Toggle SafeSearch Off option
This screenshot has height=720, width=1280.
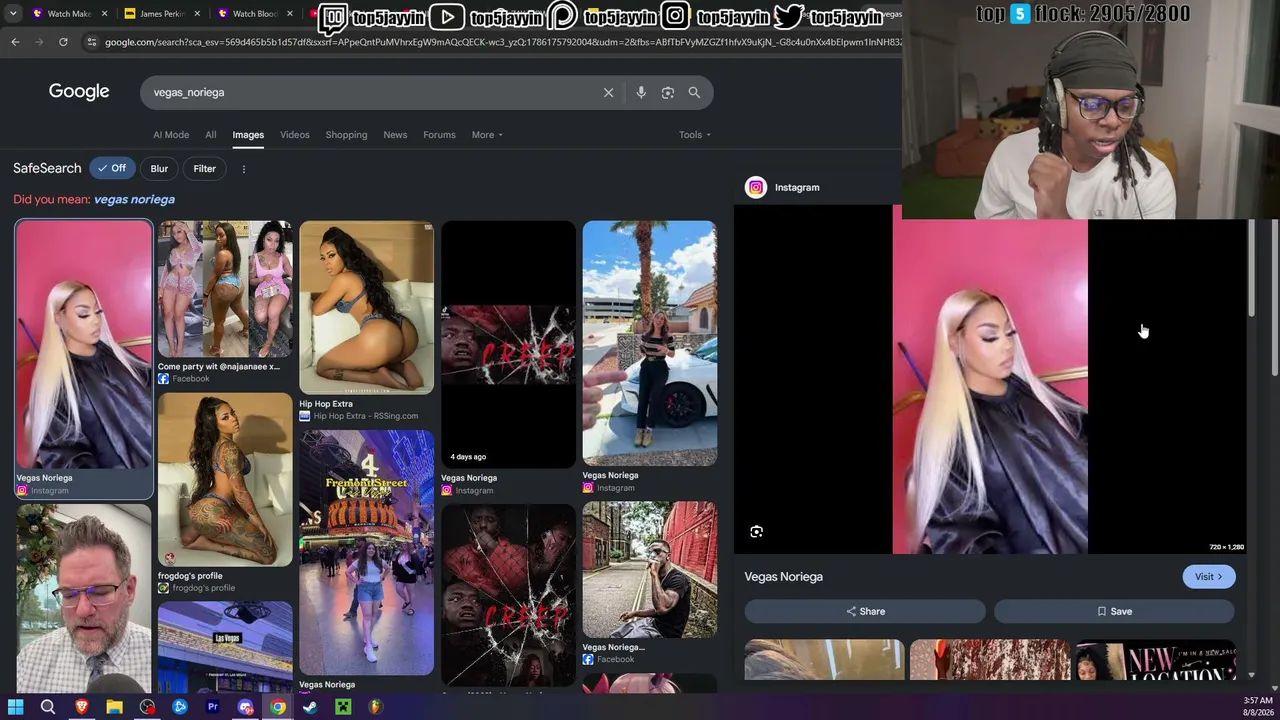pyautogui.click(x=112, y=168)
